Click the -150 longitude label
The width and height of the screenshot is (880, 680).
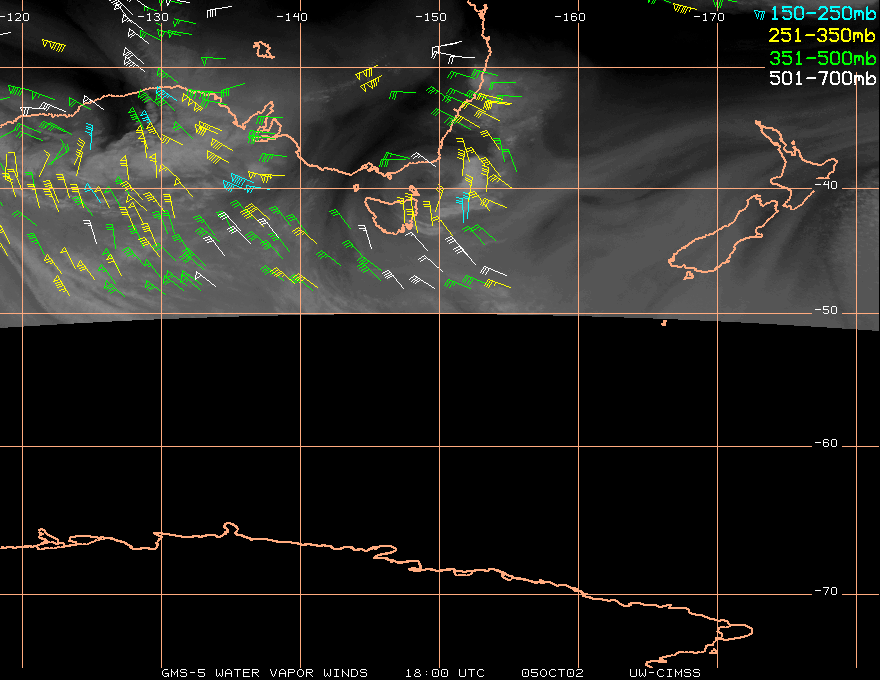coord(431,17)
